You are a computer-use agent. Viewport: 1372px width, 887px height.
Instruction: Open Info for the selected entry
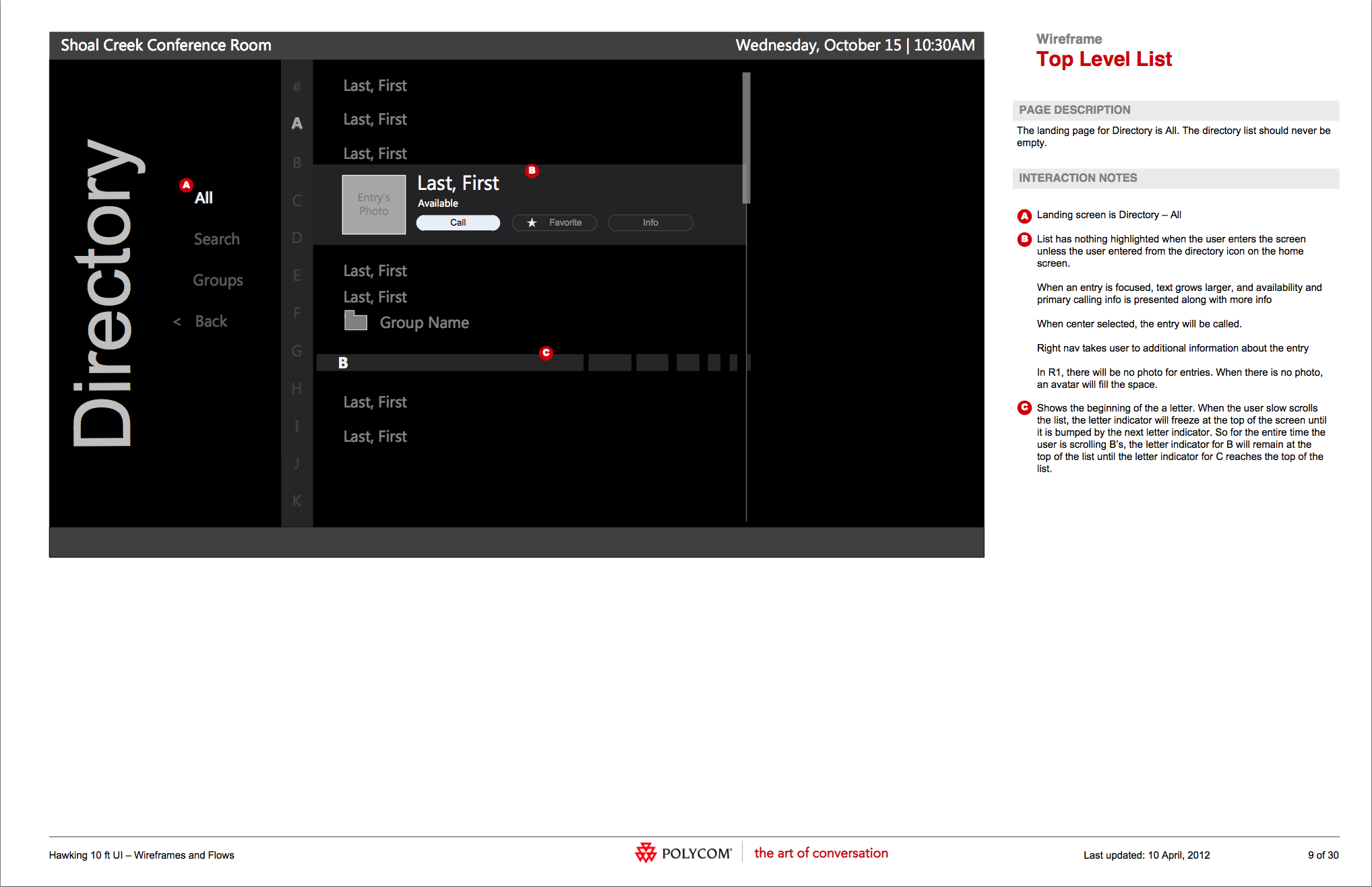coord(649,222)
